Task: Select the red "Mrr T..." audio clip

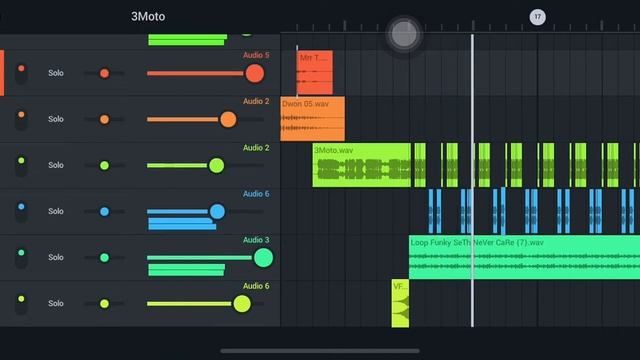Action: point(315,73)
